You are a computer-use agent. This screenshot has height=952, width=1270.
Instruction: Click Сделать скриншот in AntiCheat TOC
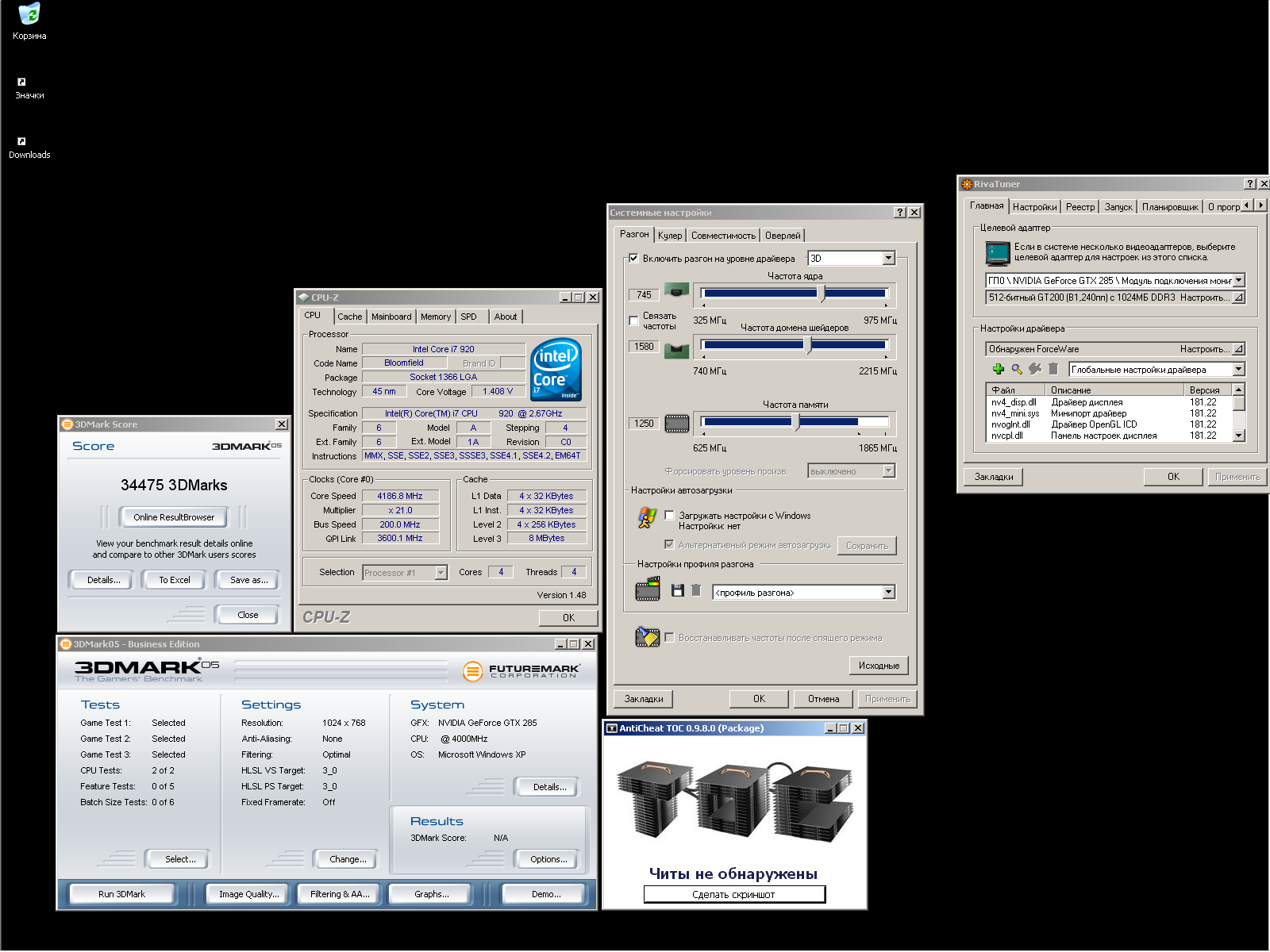734,894
